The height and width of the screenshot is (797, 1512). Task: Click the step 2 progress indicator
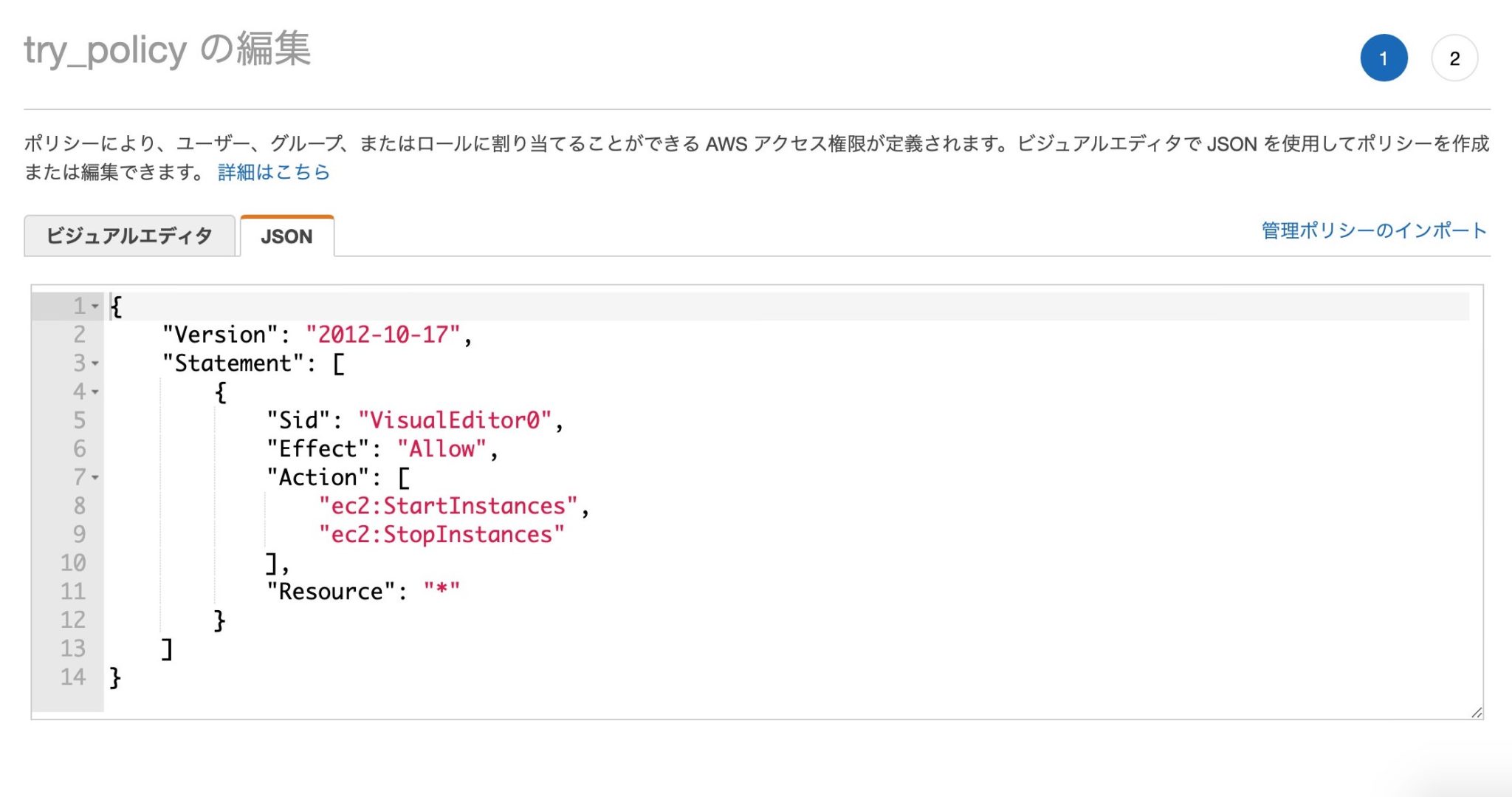coord(1454,57)
